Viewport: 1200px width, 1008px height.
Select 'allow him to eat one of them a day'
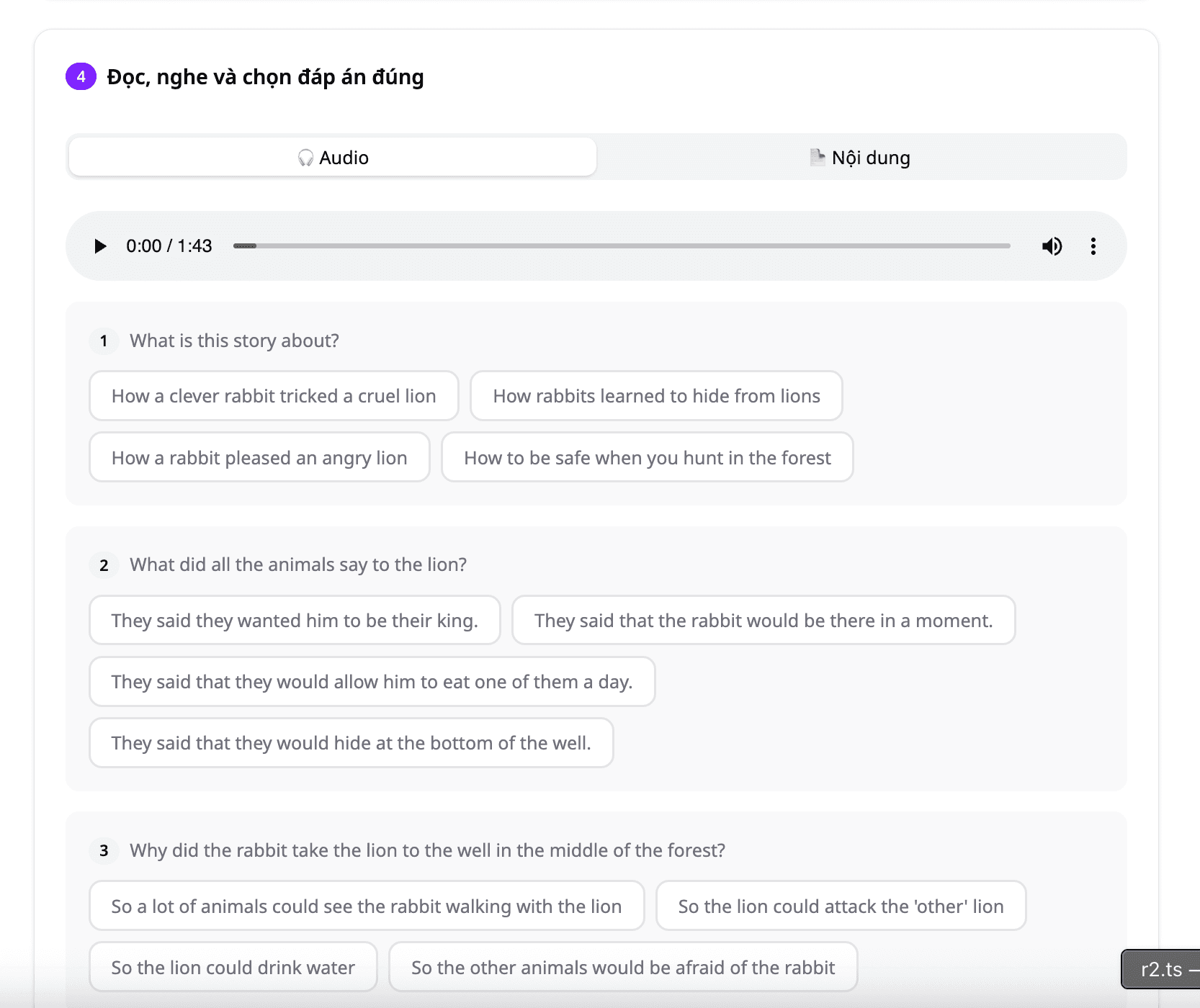click(372, 681)
